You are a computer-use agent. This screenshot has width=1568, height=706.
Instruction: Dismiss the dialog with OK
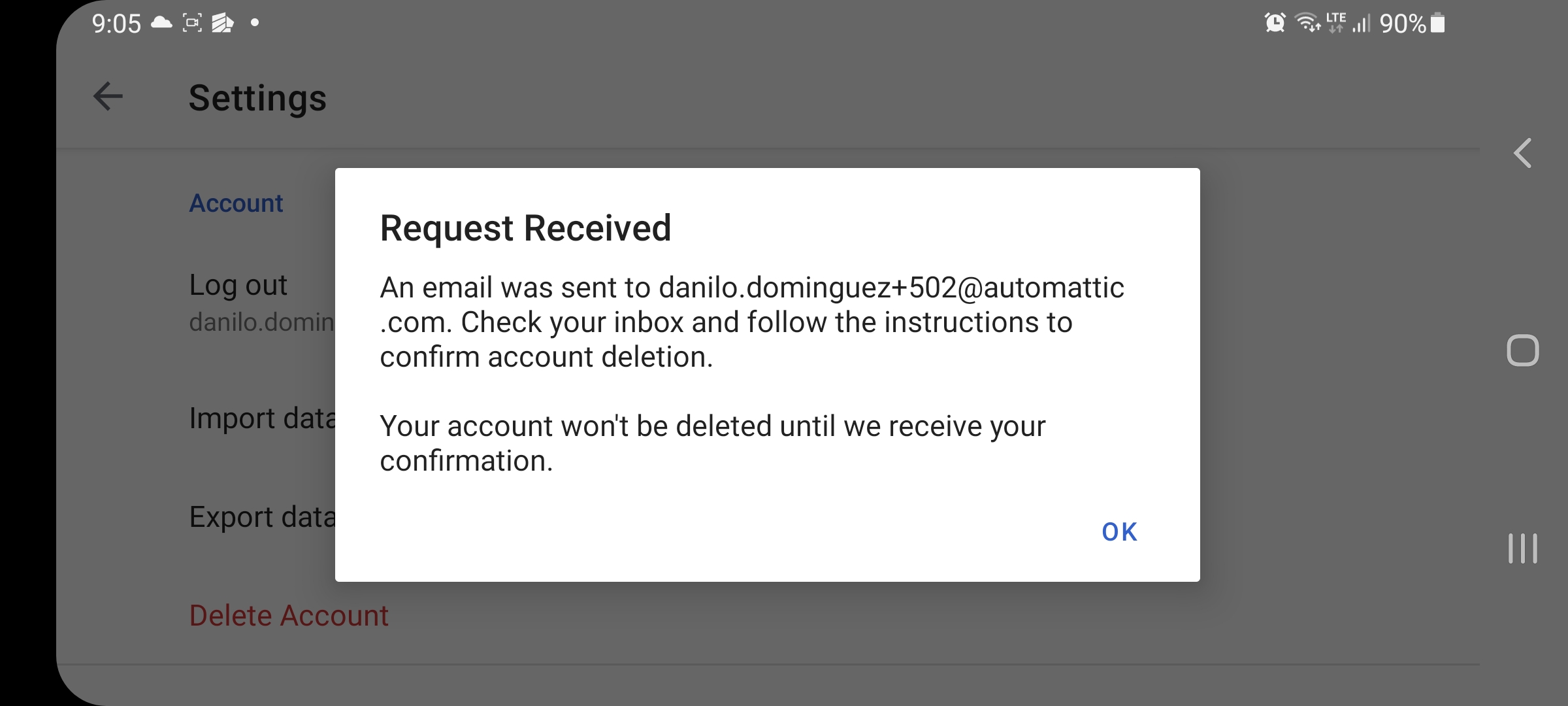(1119, 532)
